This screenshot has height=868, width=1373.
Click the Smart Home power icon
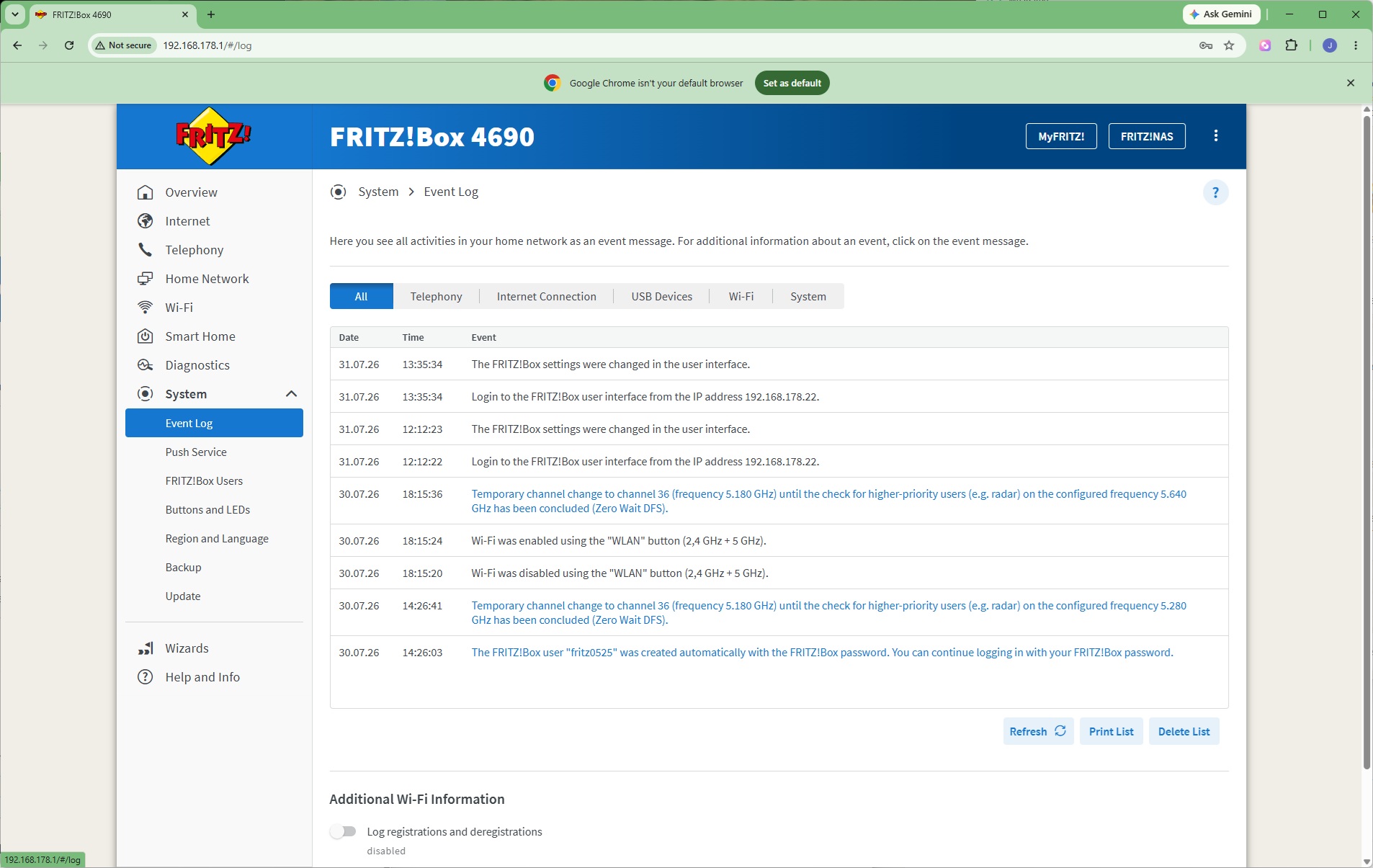(146, 336)
